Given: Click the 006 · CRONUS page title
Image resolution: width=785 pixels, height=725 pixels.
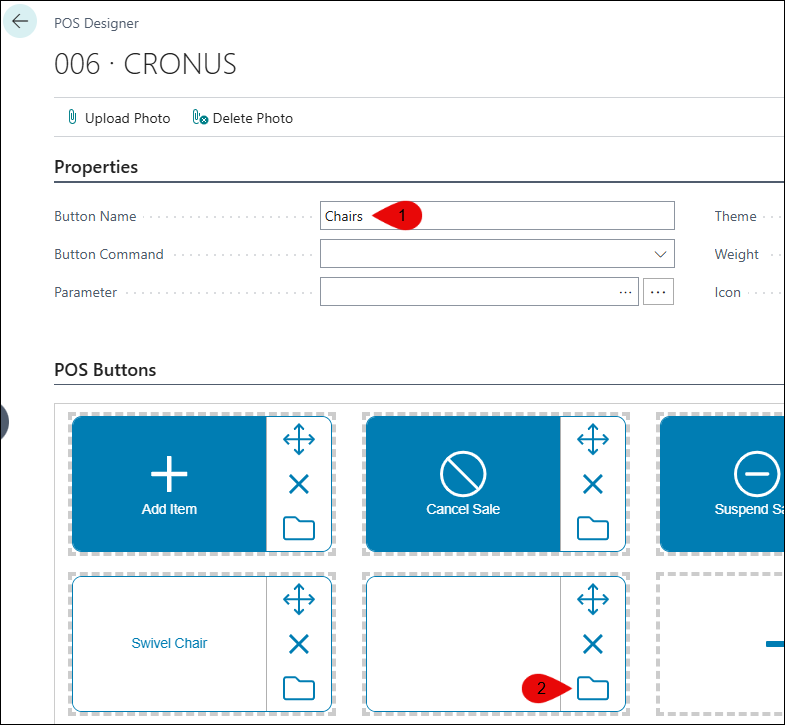Looking at the screenshot, I should pyautogui.click(x=145, y=64).
